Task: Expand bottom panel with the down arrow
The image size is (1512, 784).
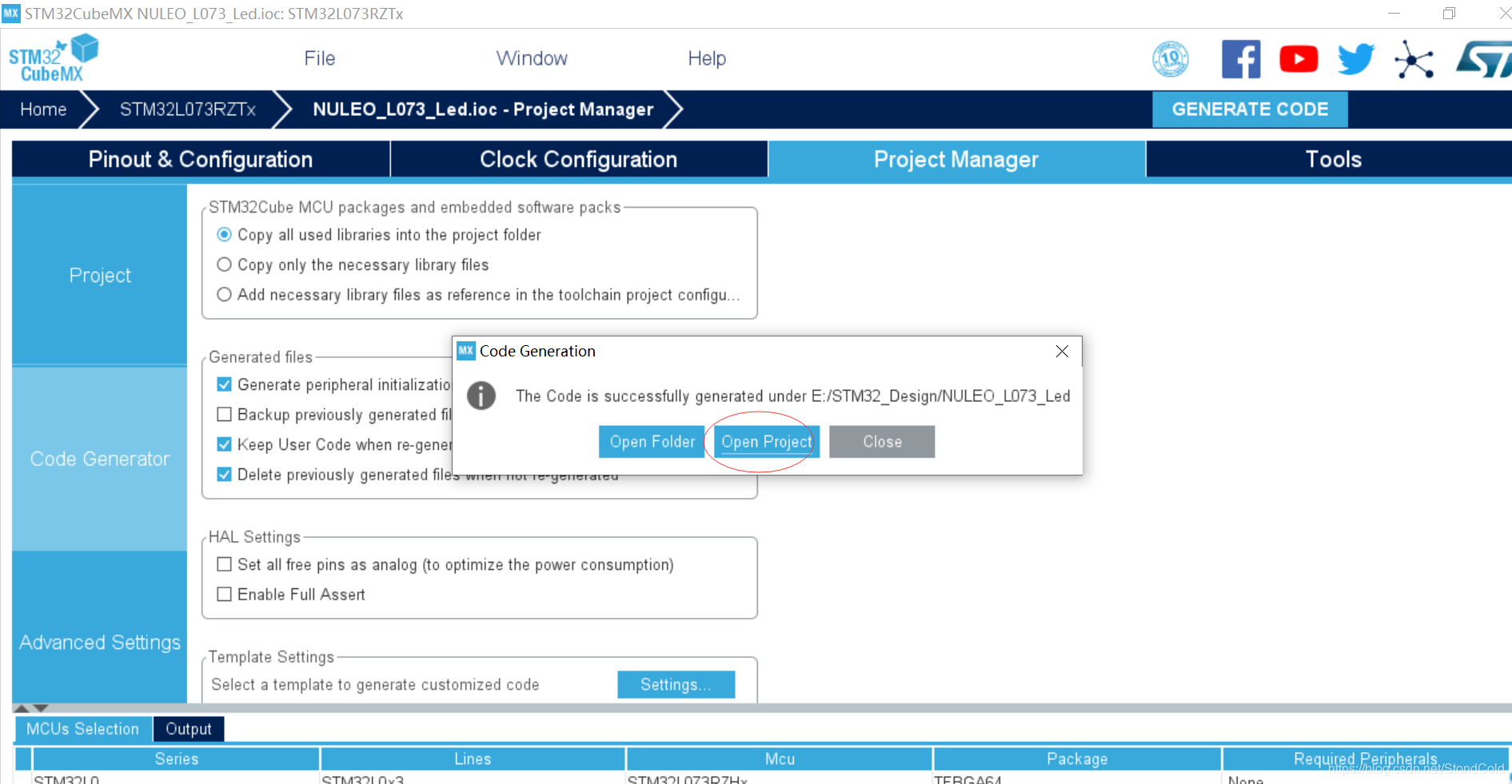Action: [x=41, y=708]
